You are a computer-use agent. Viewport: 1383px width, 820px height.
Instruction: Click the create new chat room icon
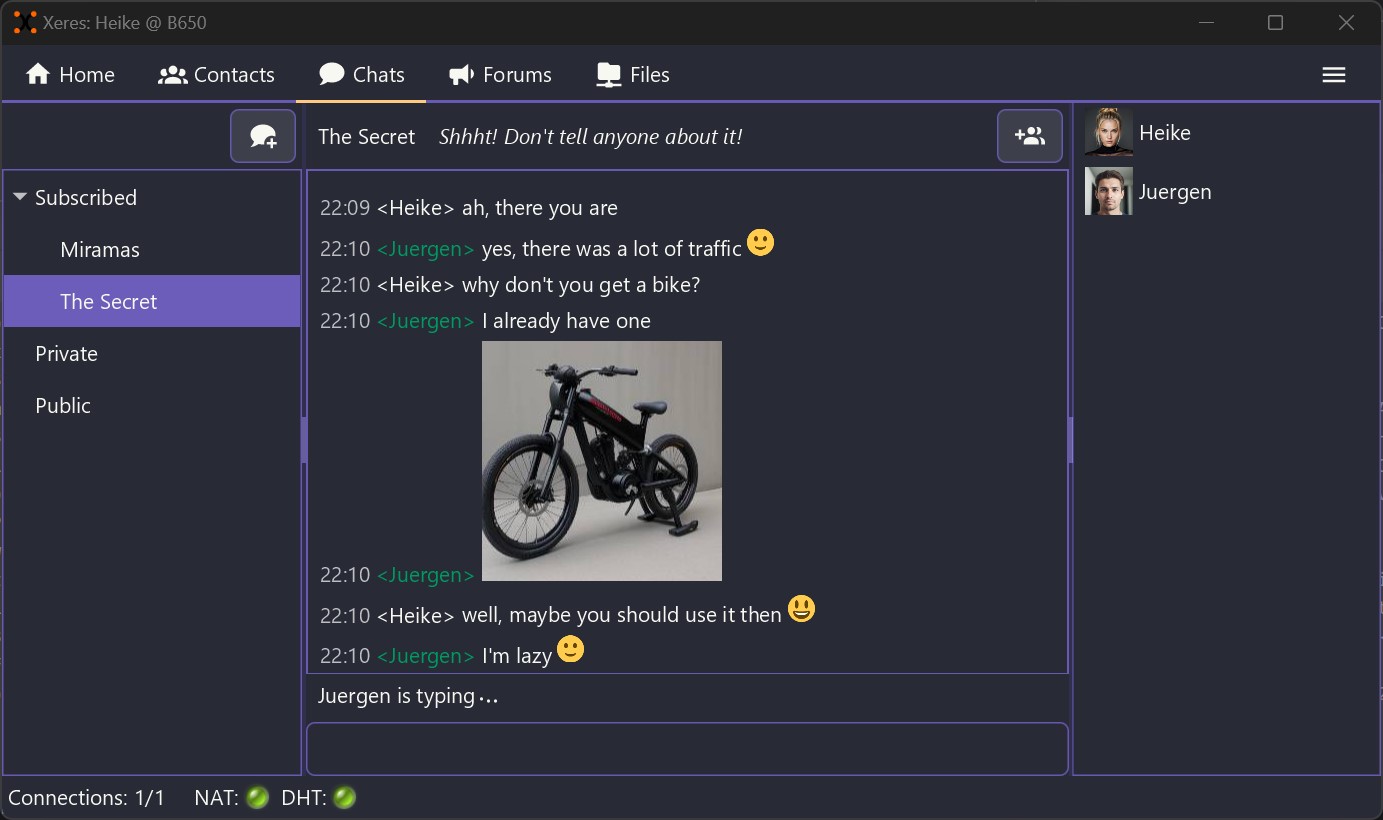point(263,136)
